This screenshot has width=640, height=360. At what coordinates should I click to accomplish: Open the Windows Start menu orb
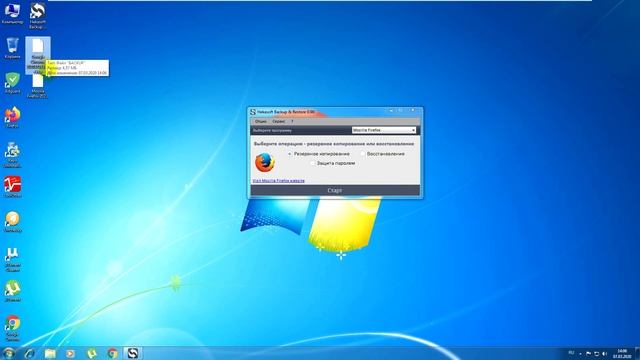coord(8,353)
